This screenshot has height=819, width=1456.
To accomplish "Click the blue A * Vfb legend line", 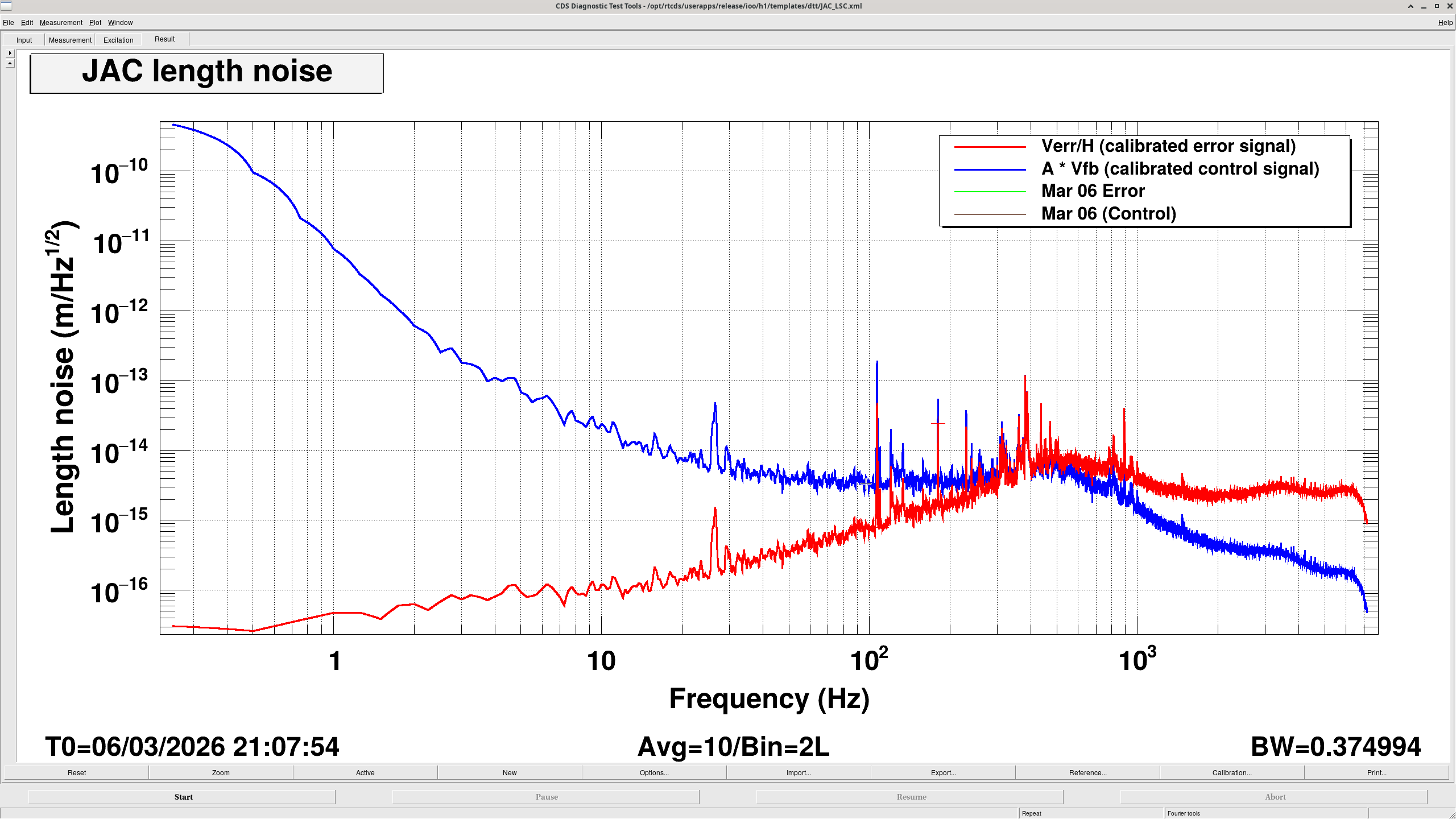I will click(x=990, y=169).
